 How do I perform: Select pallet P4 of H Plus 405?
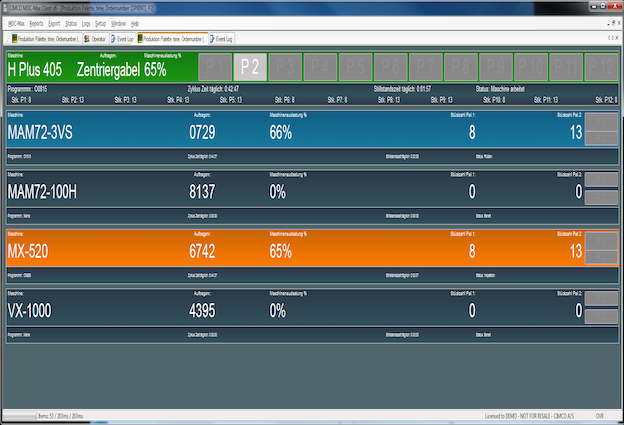pyautogui.click(x=320, y=67)
